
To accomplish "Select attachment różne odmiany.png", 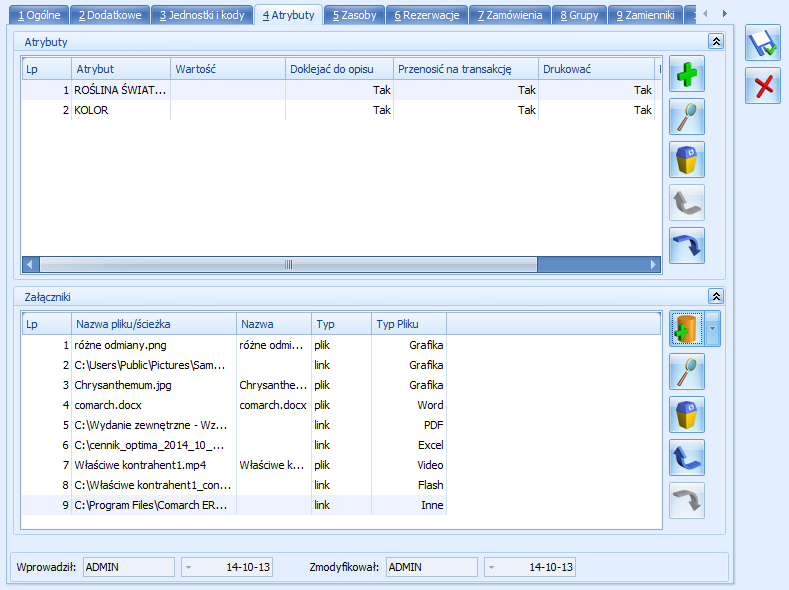I will 234,345.
